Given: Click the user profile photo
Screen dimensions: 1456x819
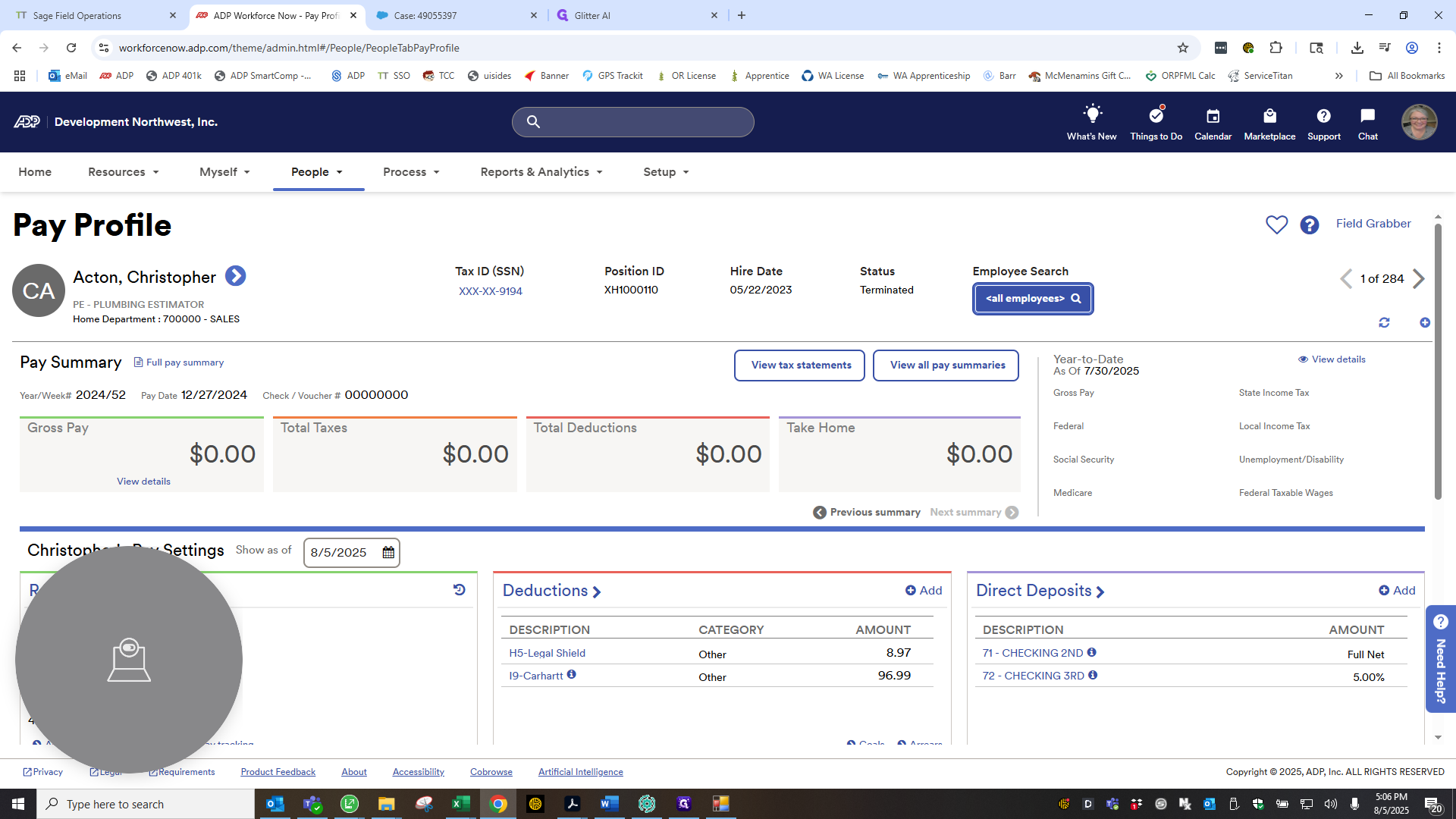Looking at the screenshot, I should [x=1419, y=122].
